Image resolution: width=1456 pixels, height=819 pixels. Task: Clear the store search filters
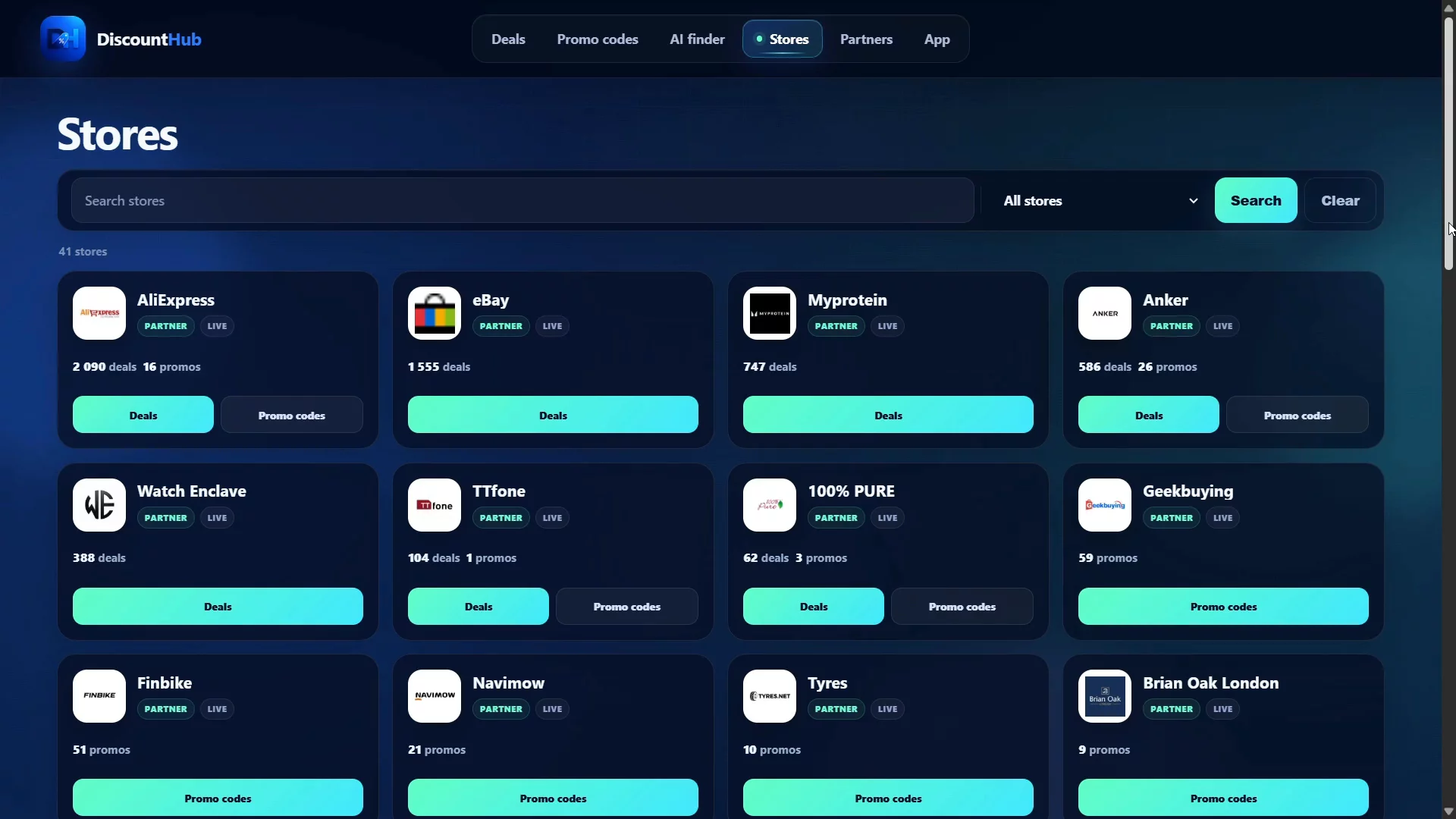[x=1340, y=201]
